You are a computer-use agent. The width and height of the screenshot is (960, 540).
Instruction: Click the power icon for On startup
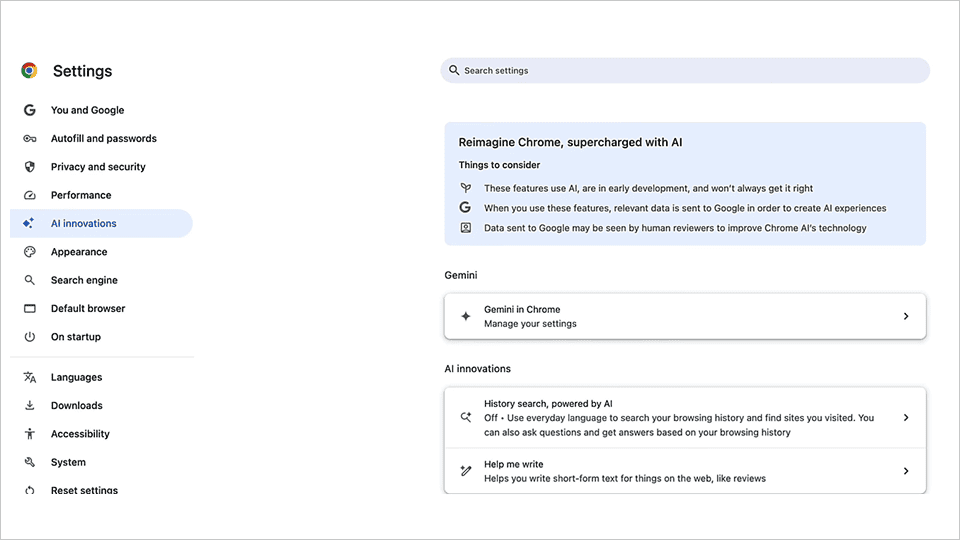(x=29, y=337)
